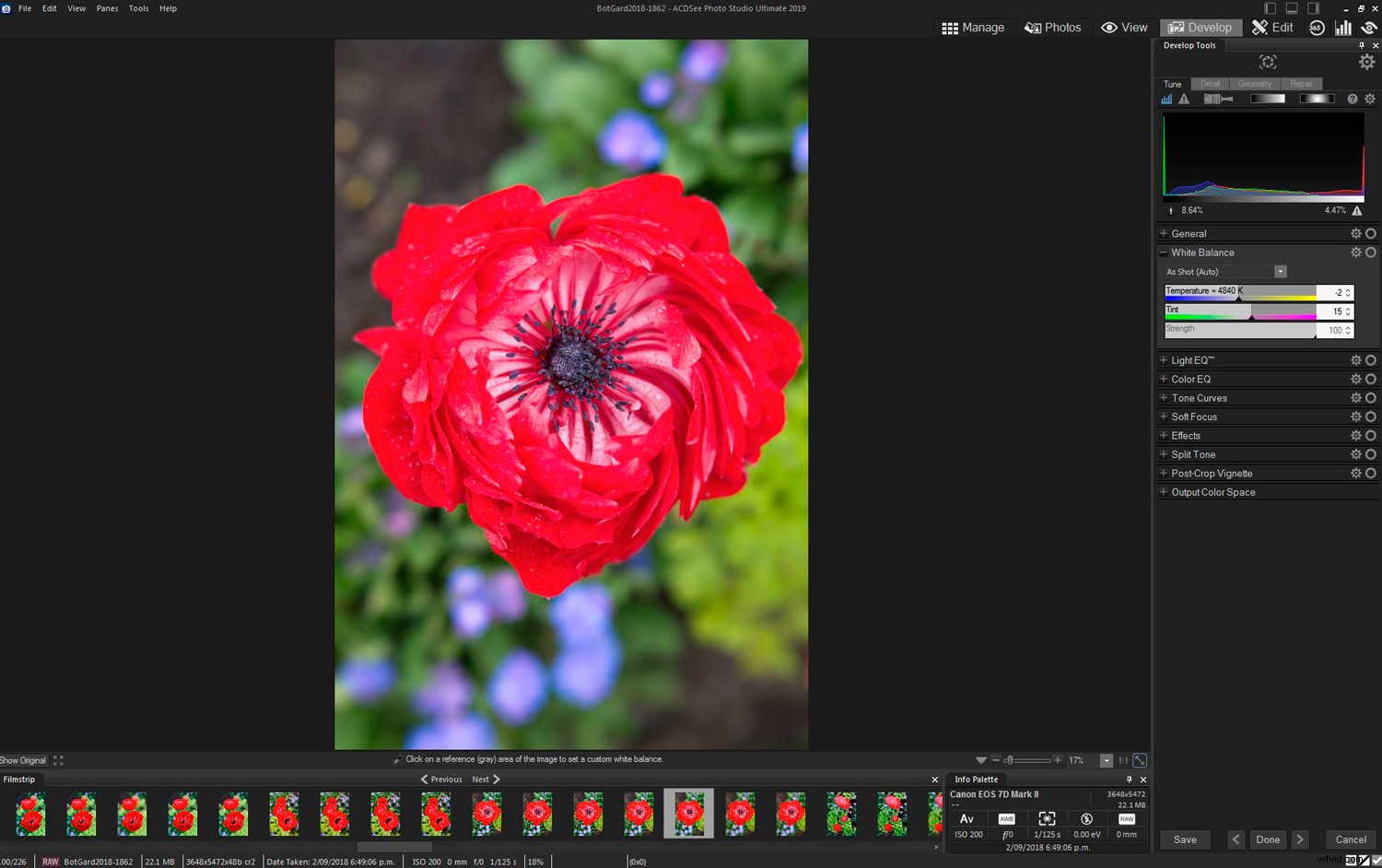Click the 1:1 zoom toggle near the zoom slider
The width and height of the screenshot is (1382, 868).
[x=1122, y=760]
